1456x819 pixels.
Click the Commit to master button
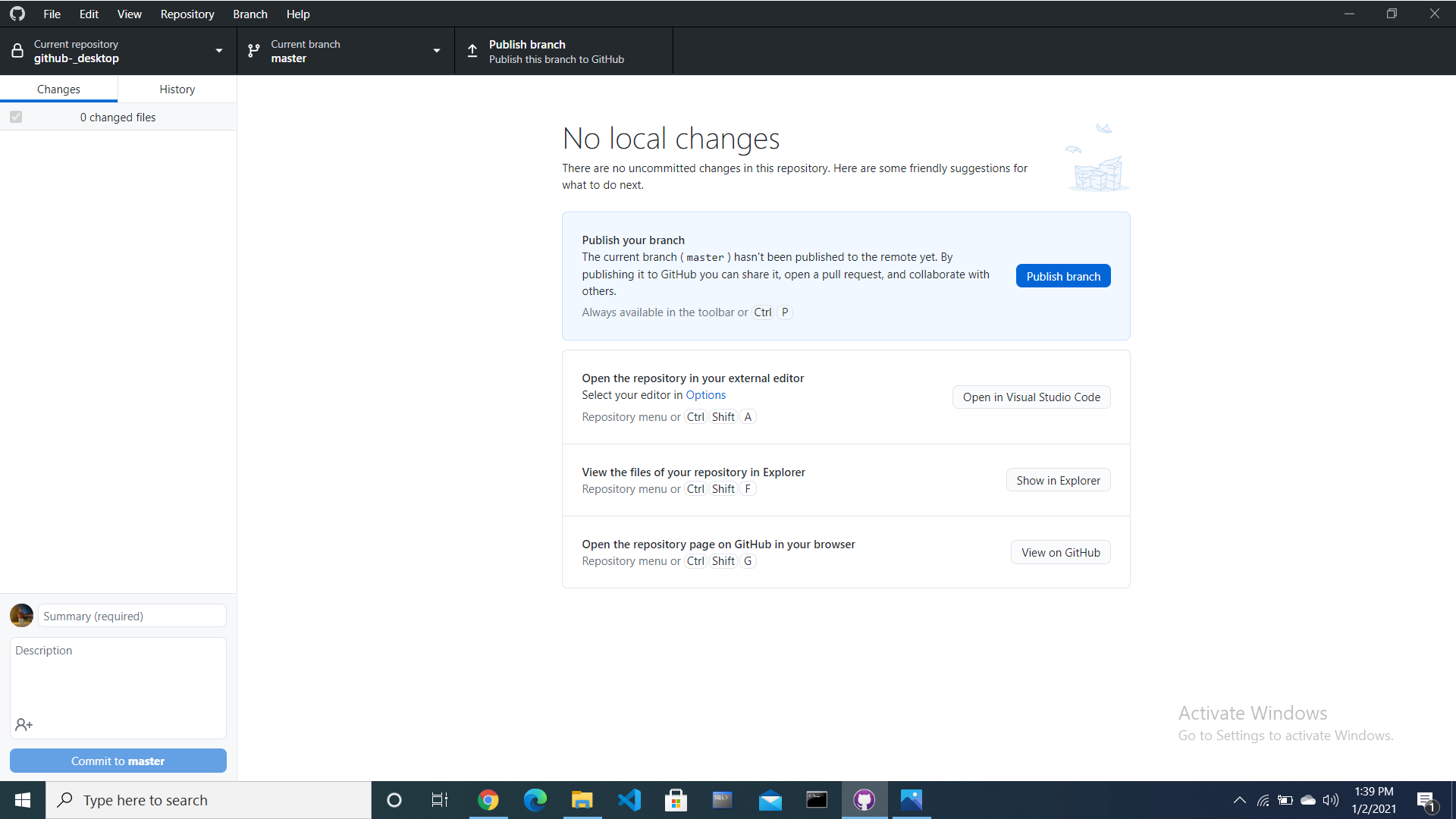click(117, 761)
